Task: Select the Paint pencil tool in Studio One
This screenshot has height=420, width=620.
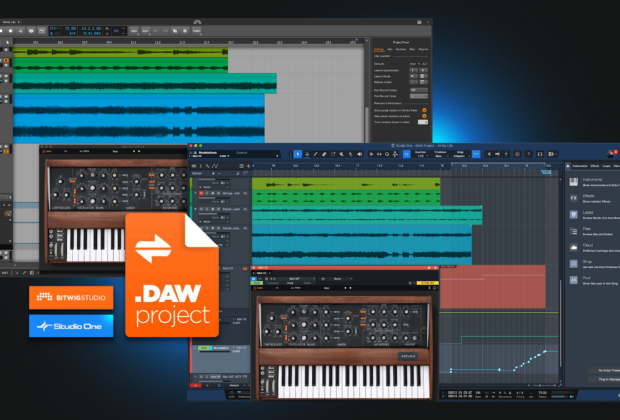Action: [315, 154]
